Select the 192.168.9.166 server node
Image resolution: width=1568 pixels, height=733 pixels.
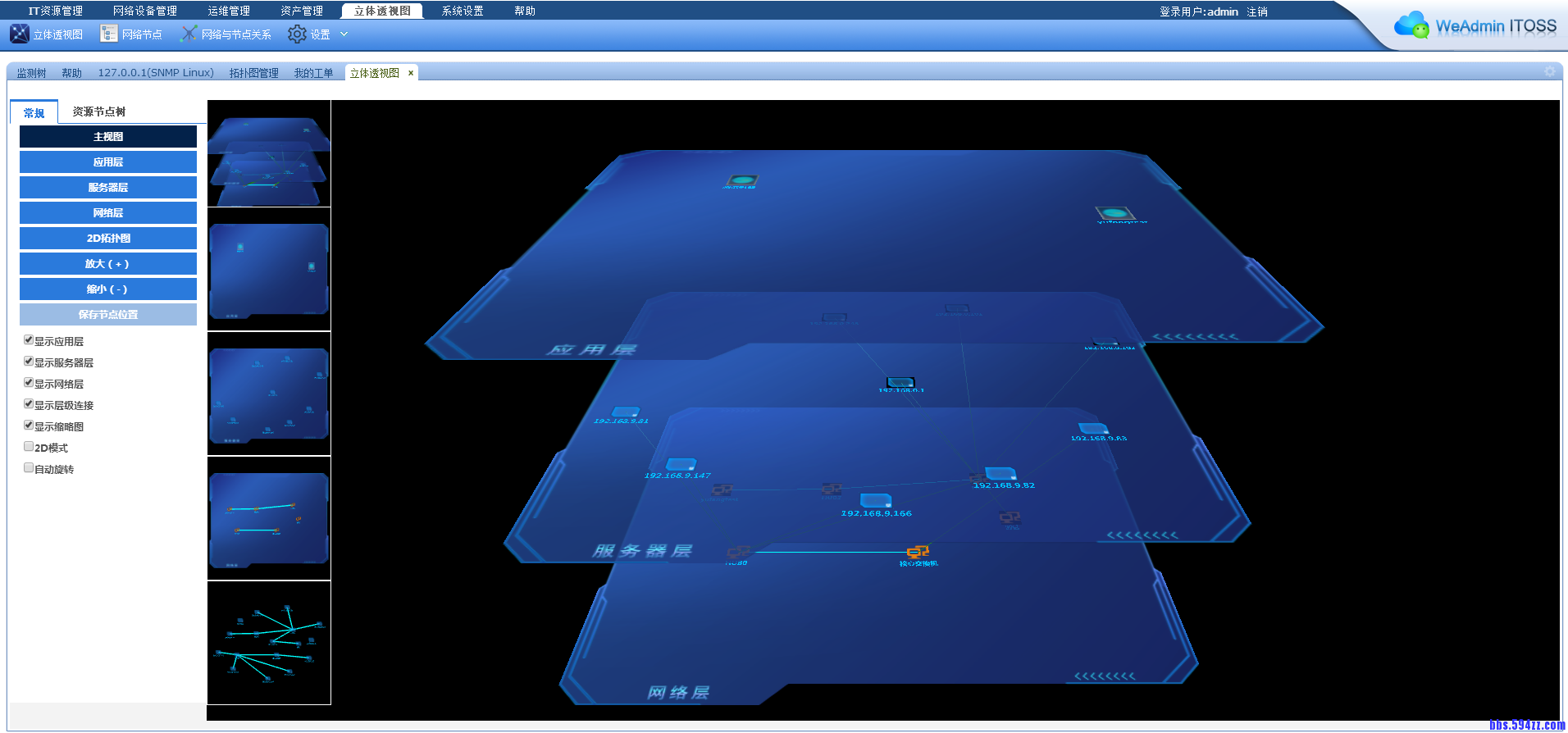(875, 500)
